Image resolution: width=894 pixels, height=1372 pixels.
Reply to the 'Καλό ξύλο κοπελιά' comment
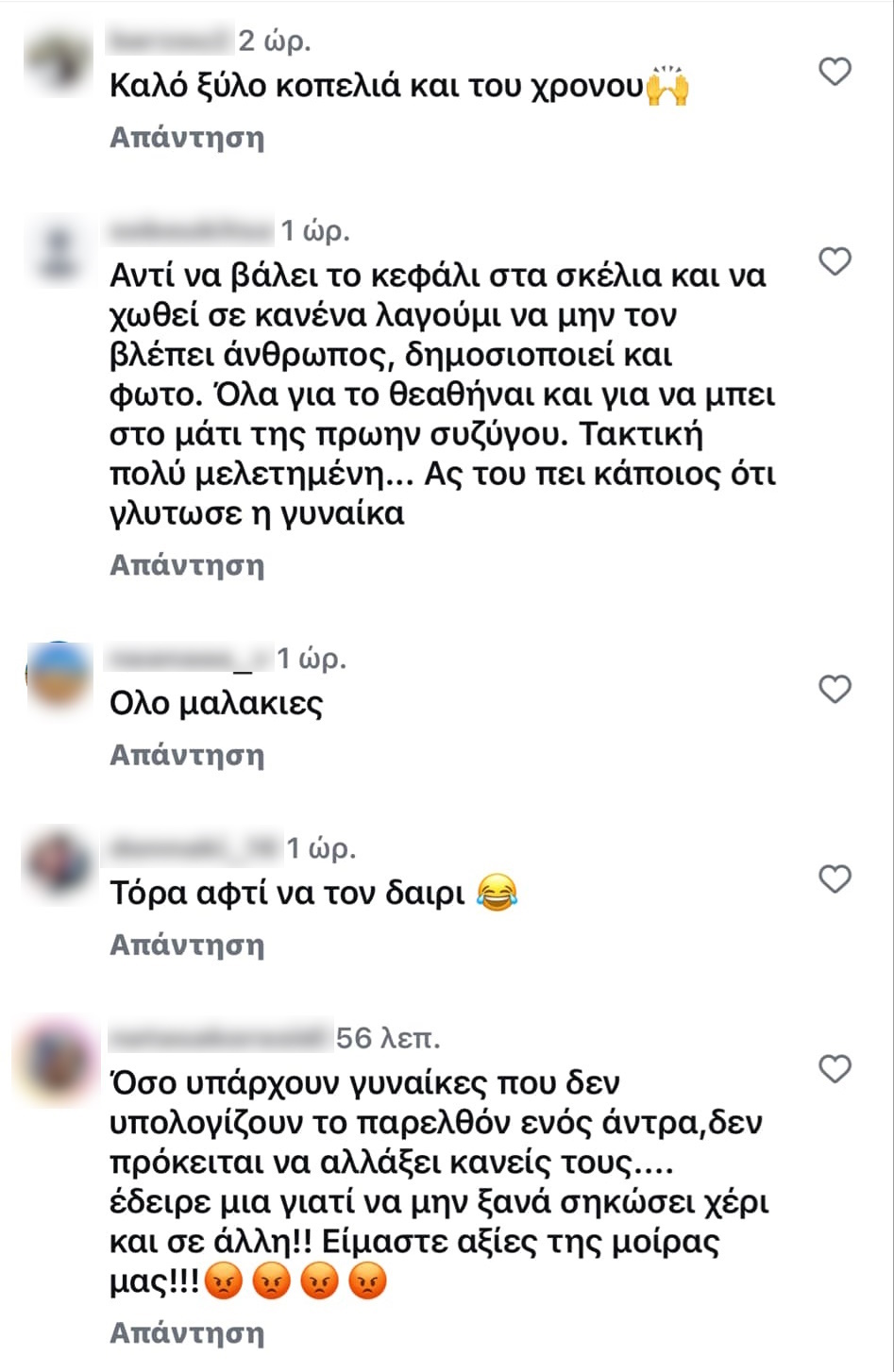pyautogui.click(x=187, y=138)
